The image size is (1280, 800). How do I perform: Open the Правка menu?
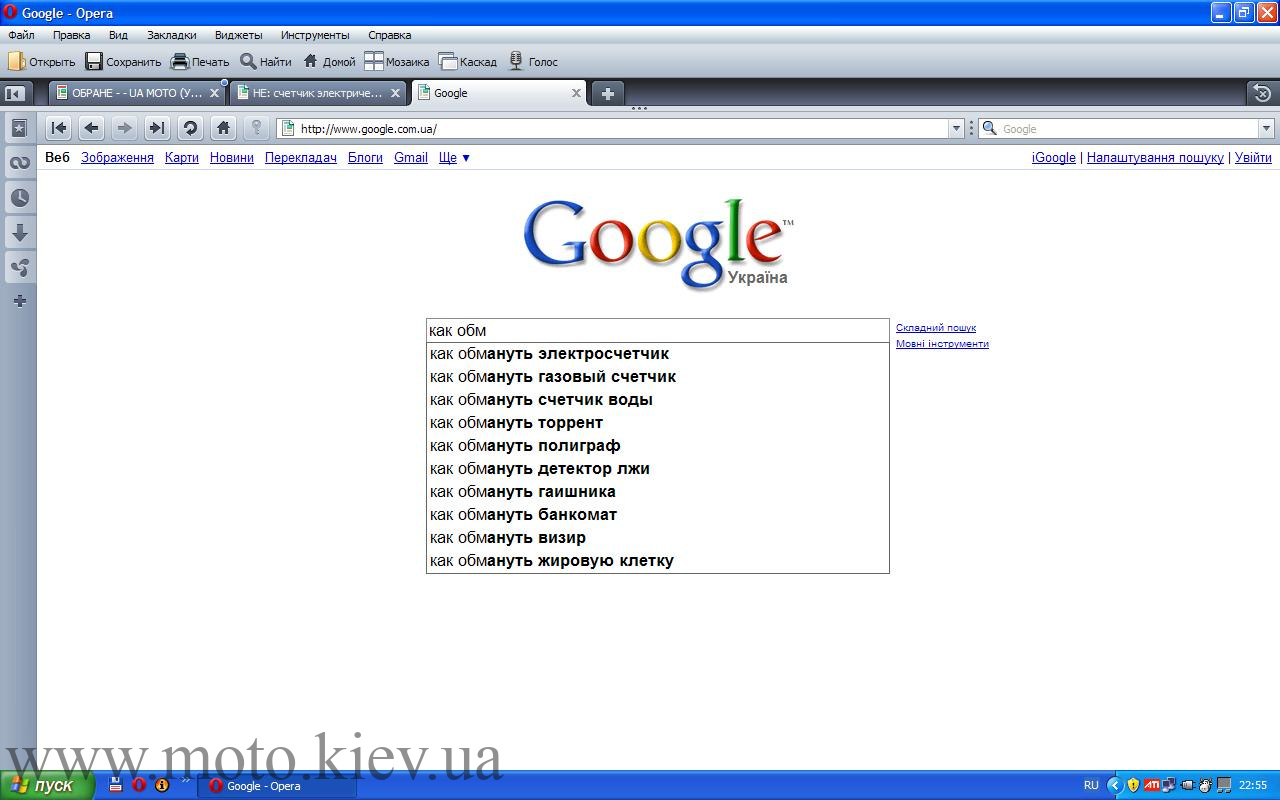(x=71, y=35)
